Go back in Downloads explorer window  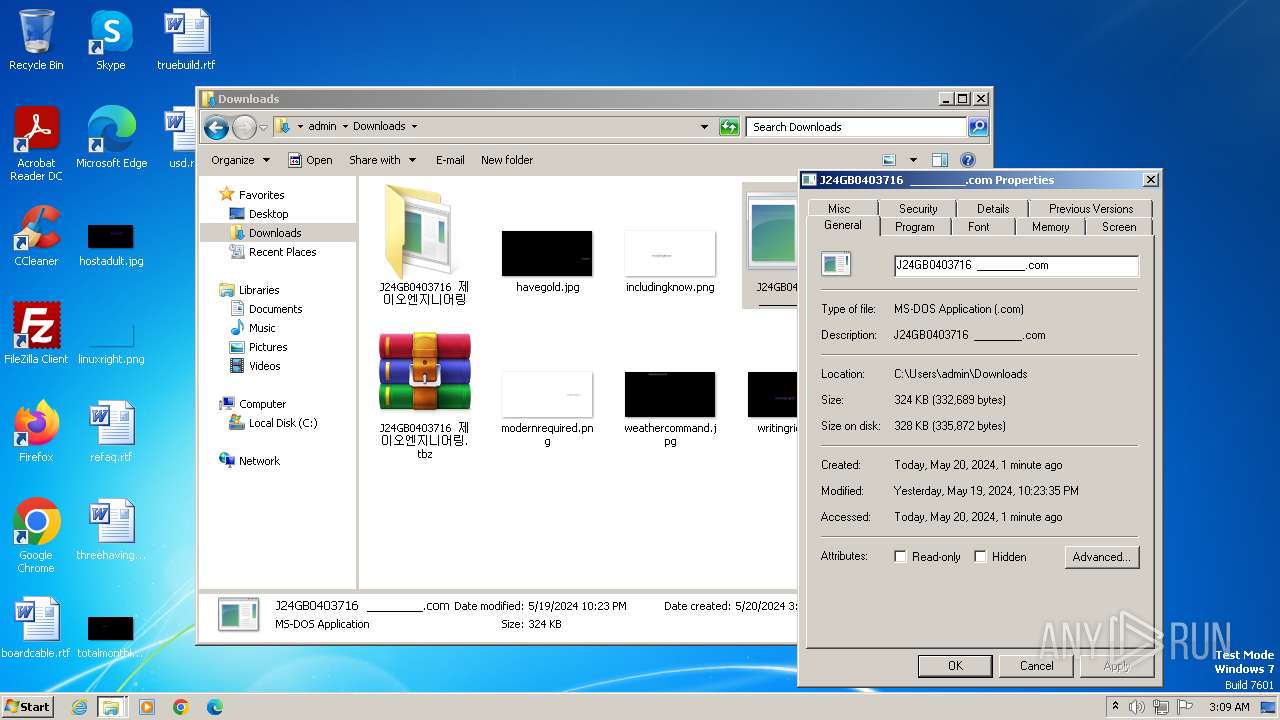[216, 127]
